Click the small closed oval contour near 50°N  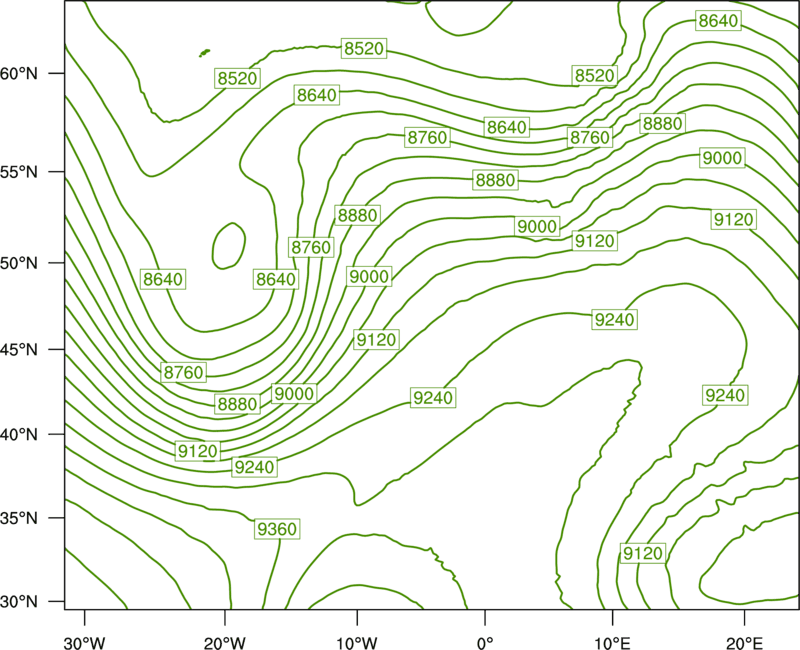pos(229,246)
